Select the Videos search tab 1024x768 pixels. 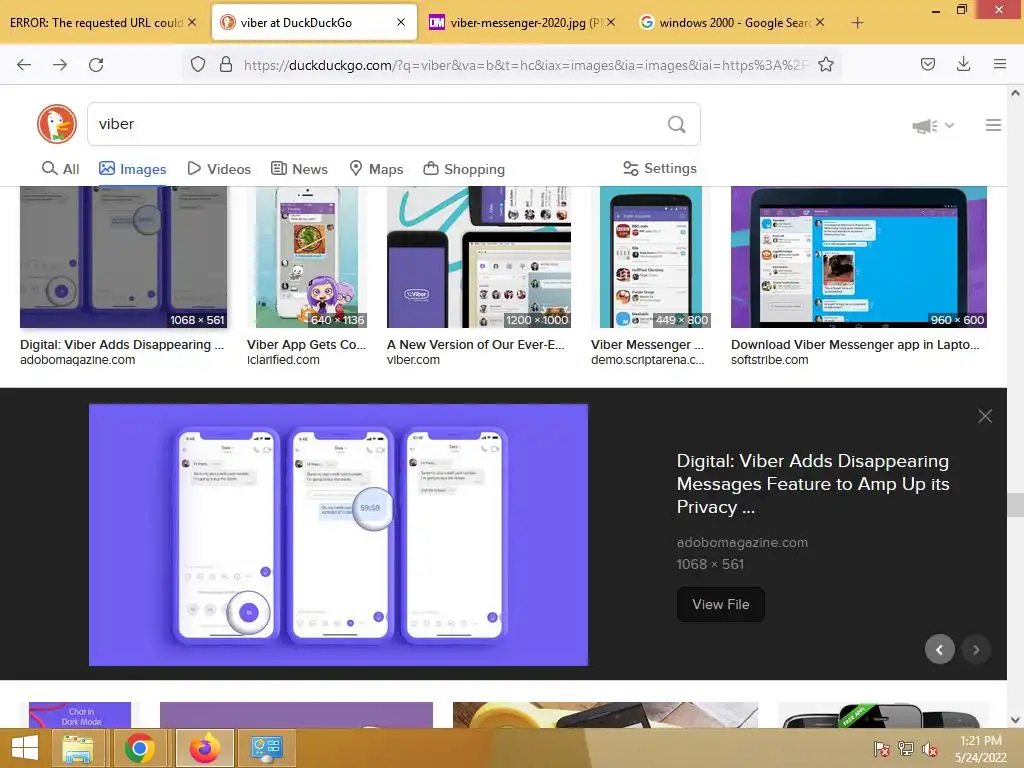[x=219, y=169]
